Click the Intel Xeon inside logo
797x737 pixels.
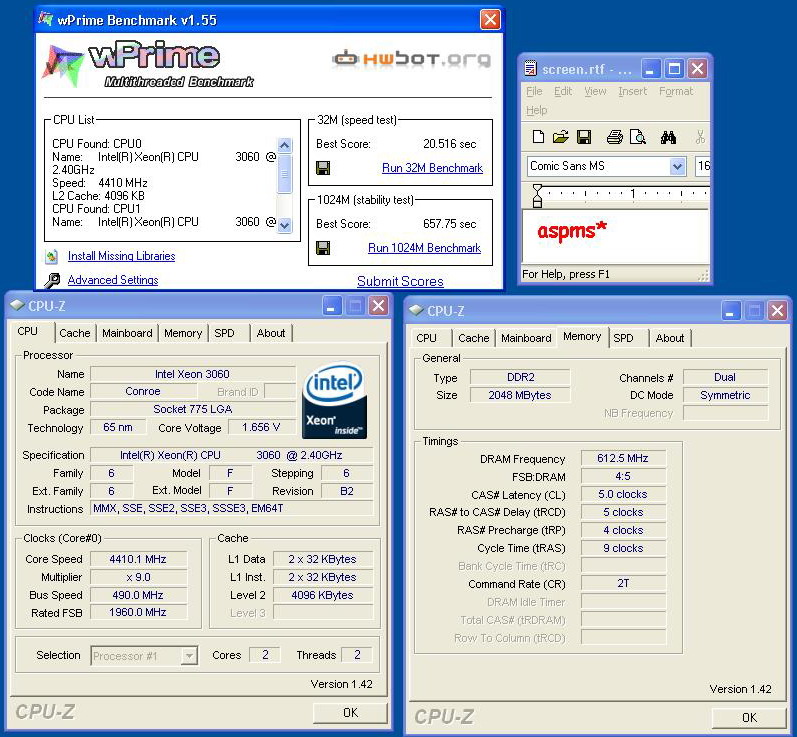click(x=334, y=400)
